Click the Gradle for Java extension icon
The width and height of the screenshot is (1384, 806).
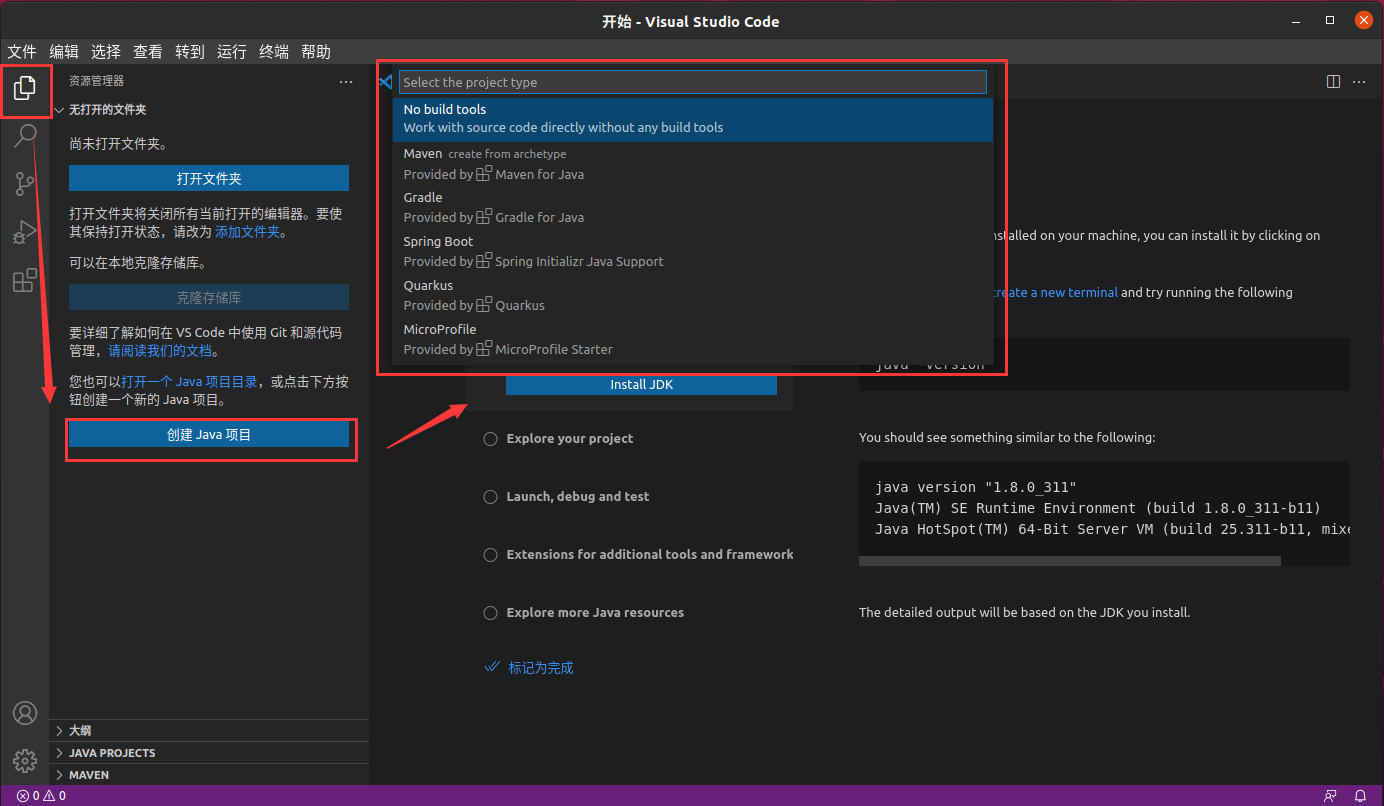[484, 217]
